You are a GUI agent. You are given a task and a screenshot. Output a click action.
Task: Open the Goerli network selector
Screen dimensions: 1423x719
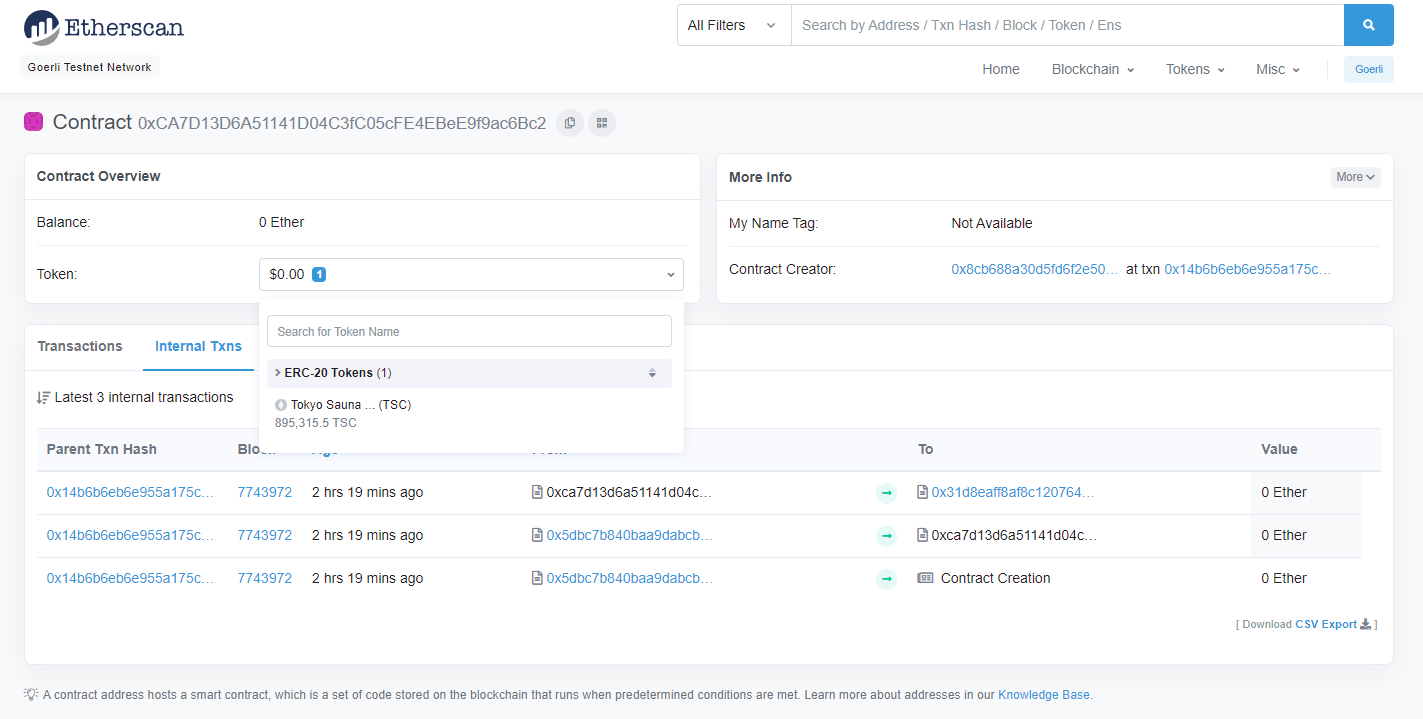(1368, 69)
